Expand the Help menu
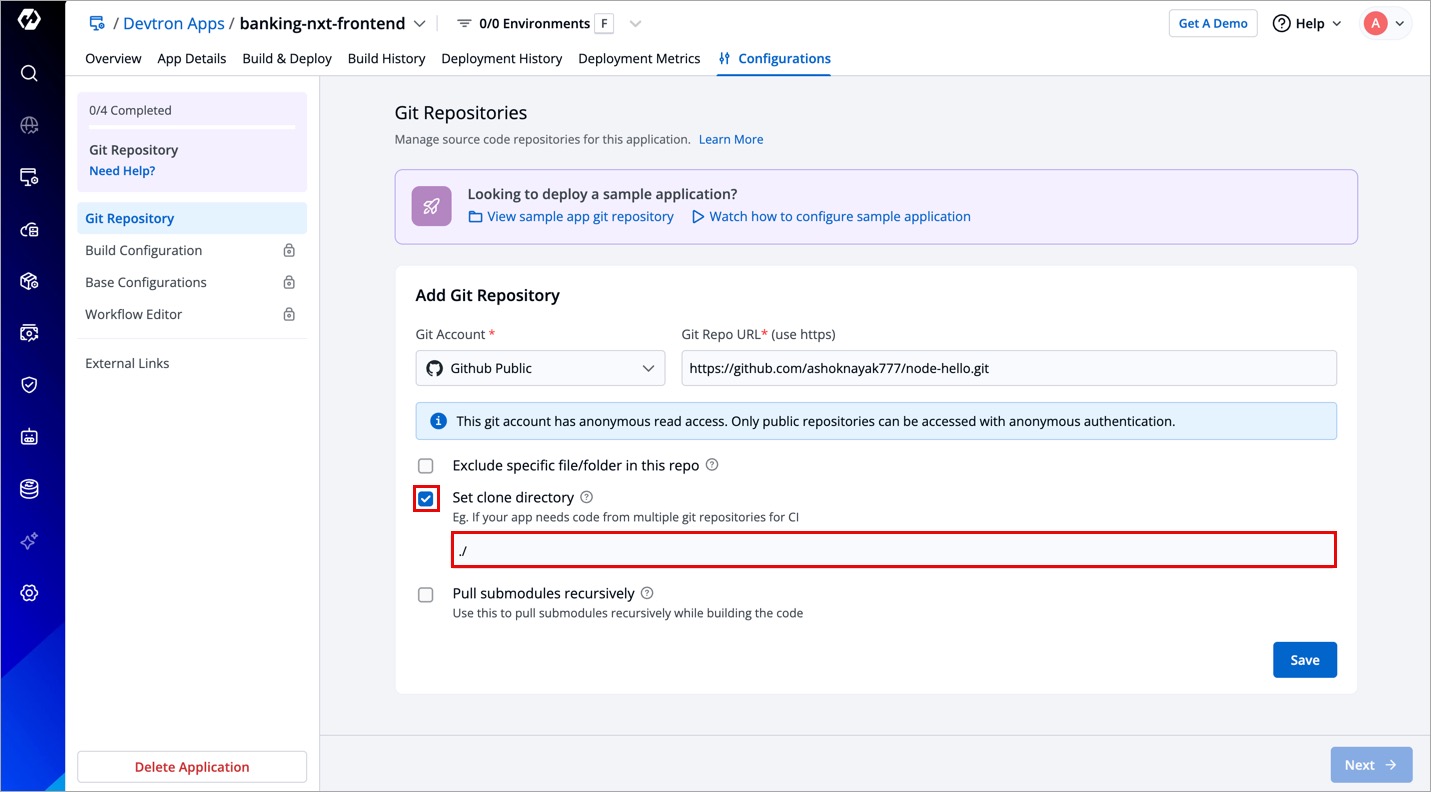Viewport: 1431px width, 792px height. coord(1307,23)
